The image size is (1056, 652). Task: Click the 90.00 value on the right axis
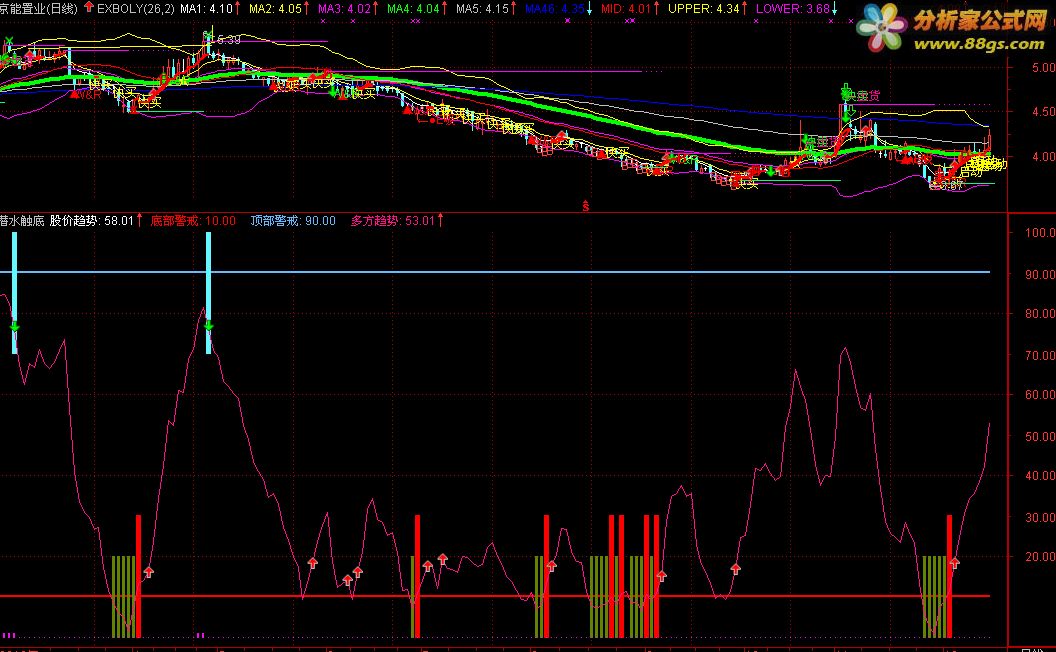pos(1040,274)
